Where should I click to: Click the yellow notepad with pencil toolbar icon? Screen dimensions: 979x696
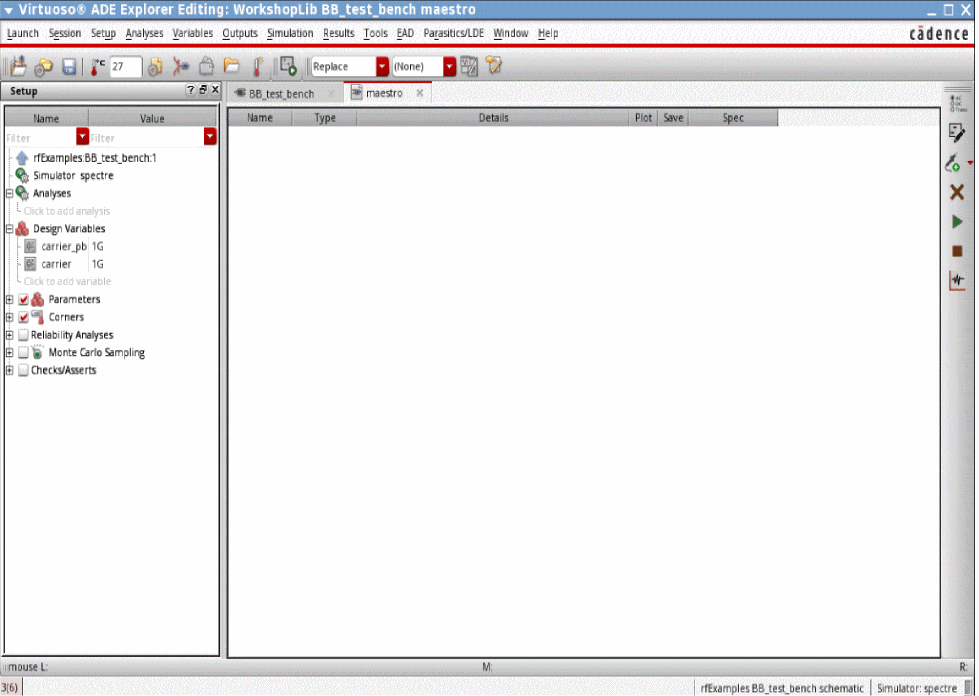(493, 65)
